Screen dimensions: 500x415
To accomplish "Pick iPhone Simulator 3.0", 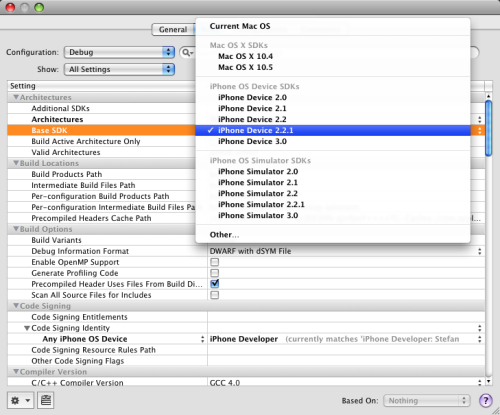I will click(333, 216).
